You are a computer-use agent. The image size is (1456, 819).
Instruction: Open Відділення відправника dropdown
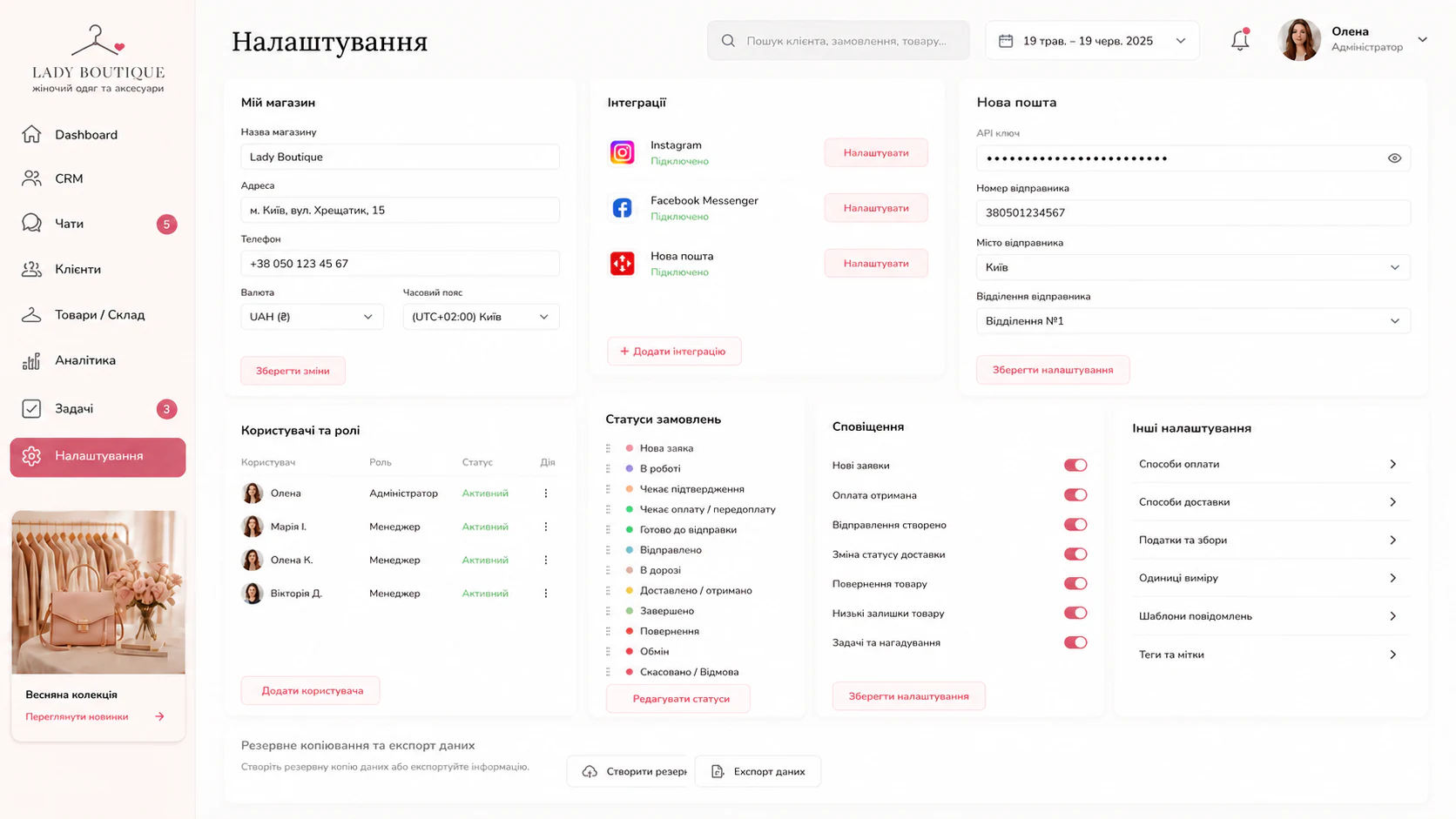pos(1193,321)
